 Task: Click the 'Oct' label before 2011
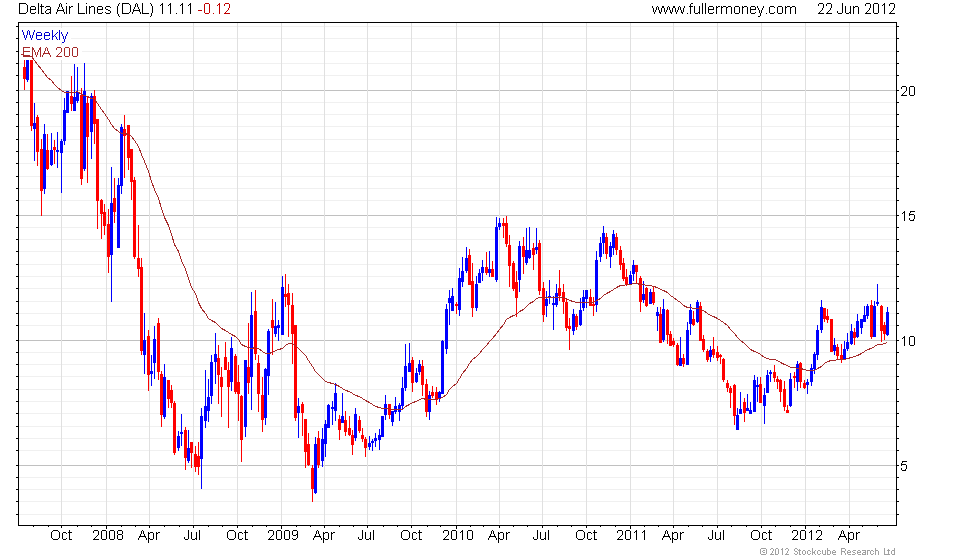(586, 536)
